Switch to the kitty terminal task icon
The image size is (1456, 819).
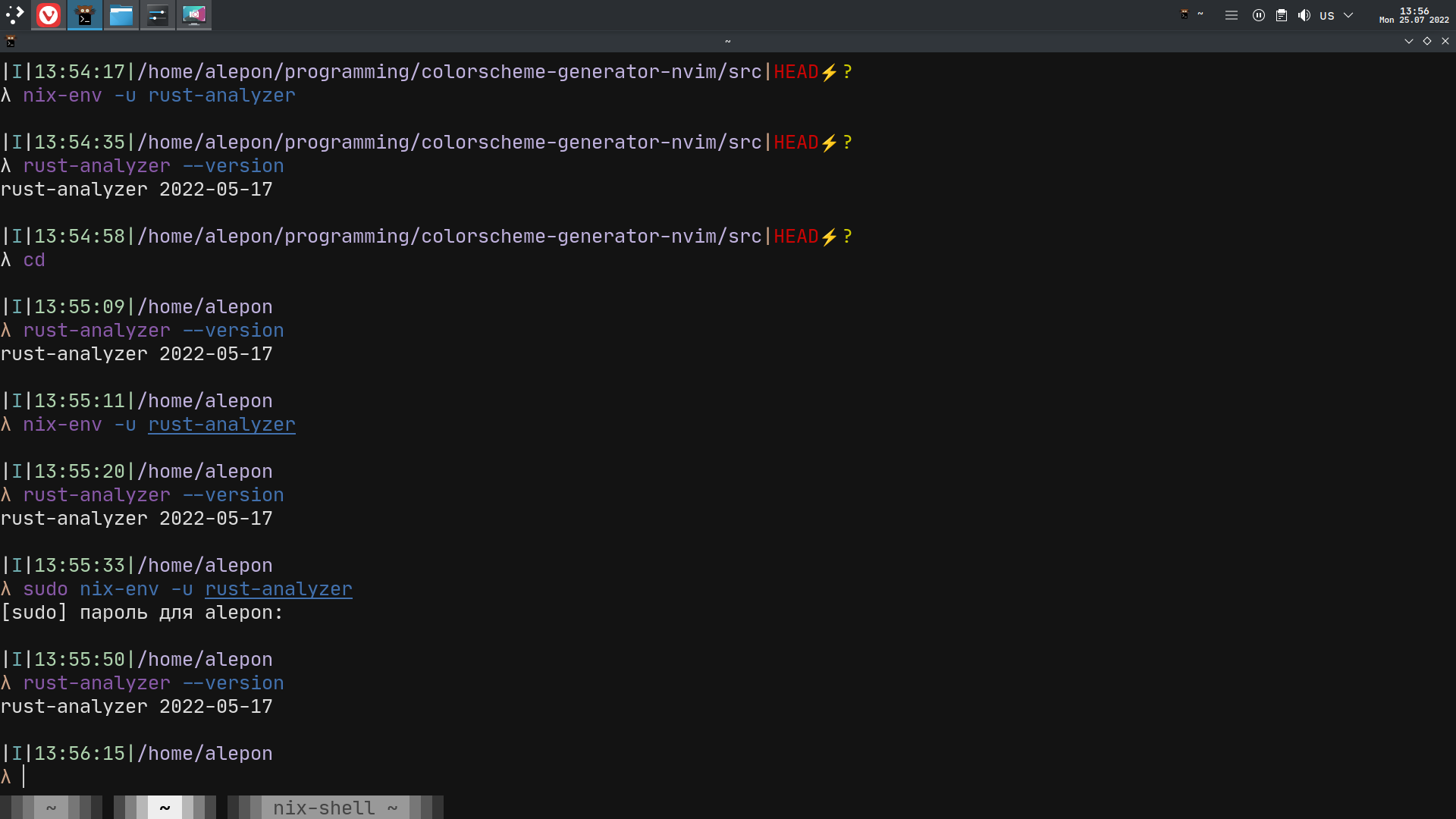pyautogui.click(x=85, y=15)
